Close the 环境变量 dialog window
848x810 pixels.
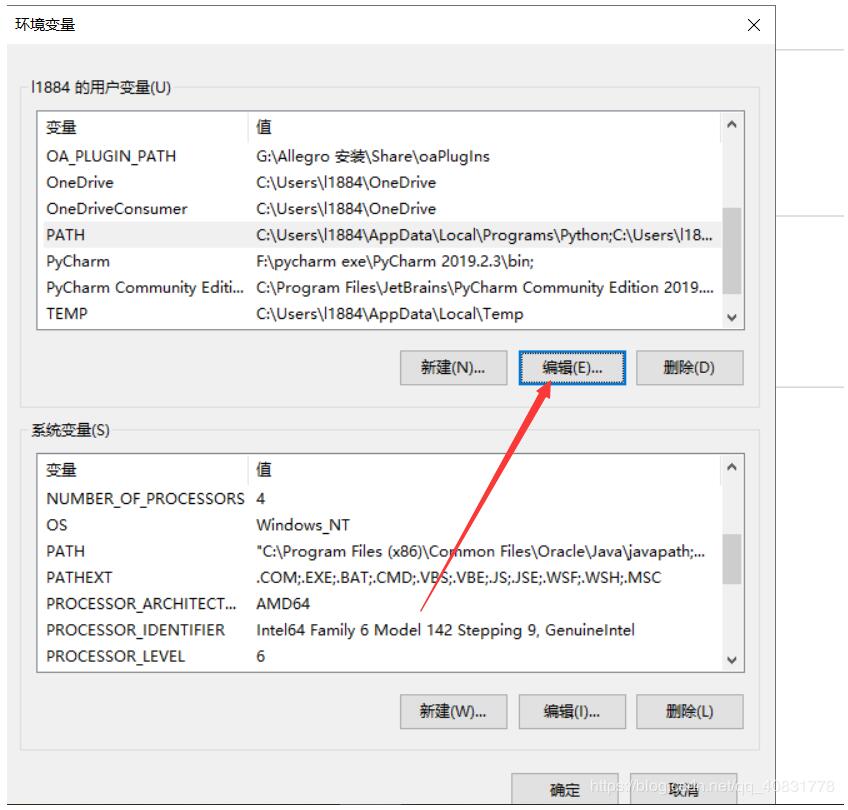pyautogui.click(x=754, y=25)
